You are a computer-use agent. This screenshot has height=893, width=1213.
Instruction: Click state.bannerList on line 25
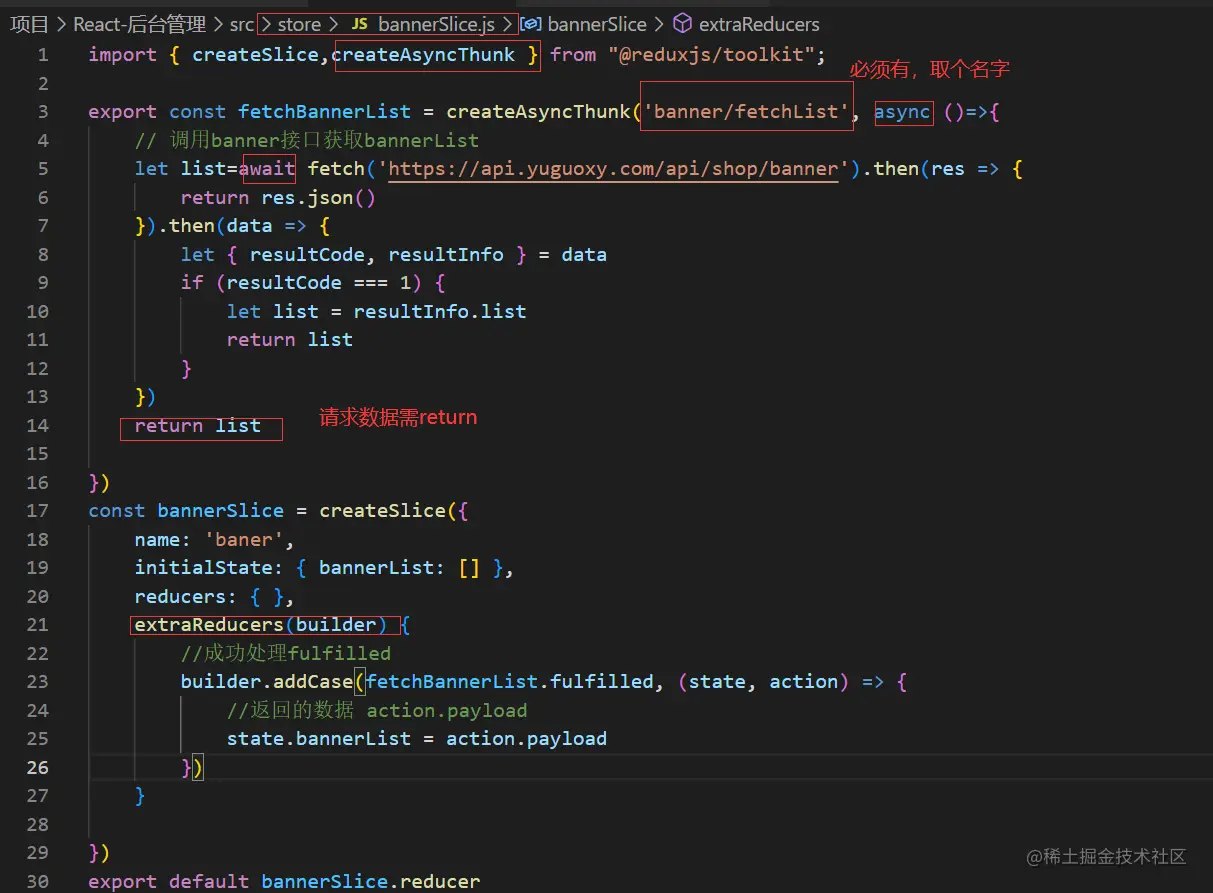click(319, 738)
